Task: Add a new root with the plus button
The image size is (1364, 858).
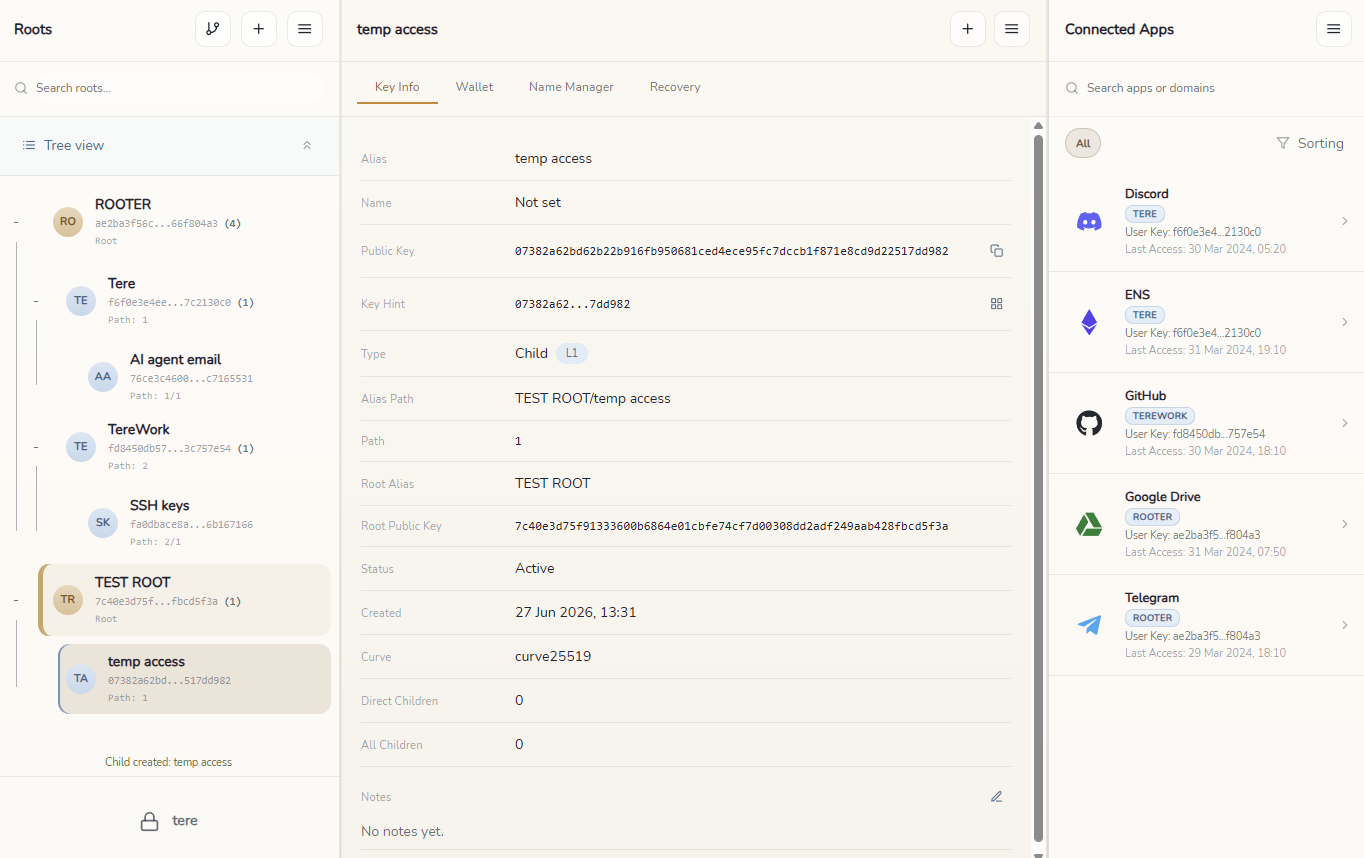Action: (259, 29)
